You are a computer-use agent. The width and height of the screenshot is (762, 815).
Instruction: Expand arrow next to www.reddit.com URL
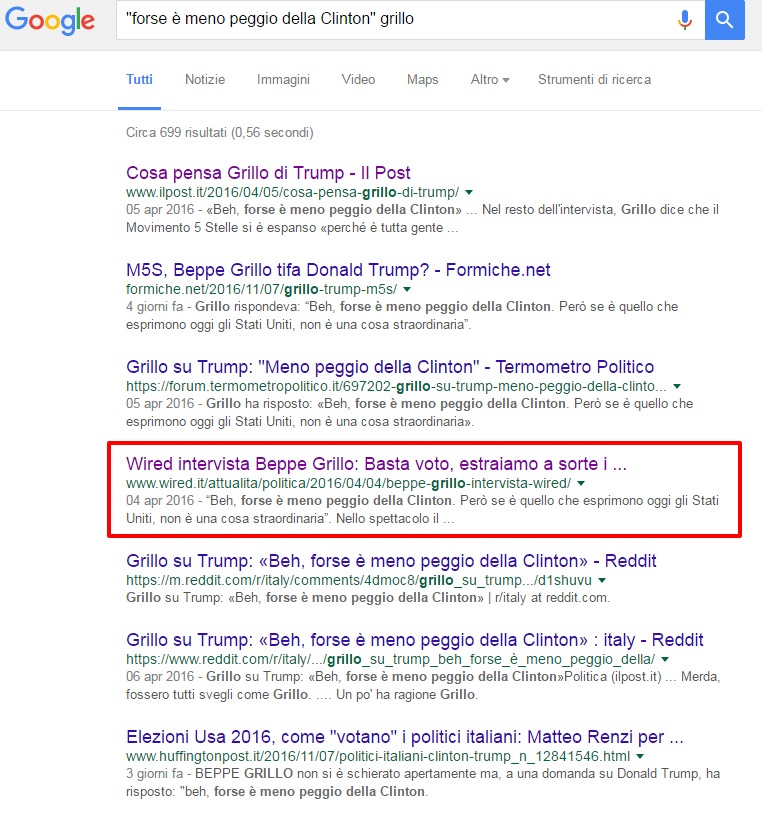[x=665, y=660]
